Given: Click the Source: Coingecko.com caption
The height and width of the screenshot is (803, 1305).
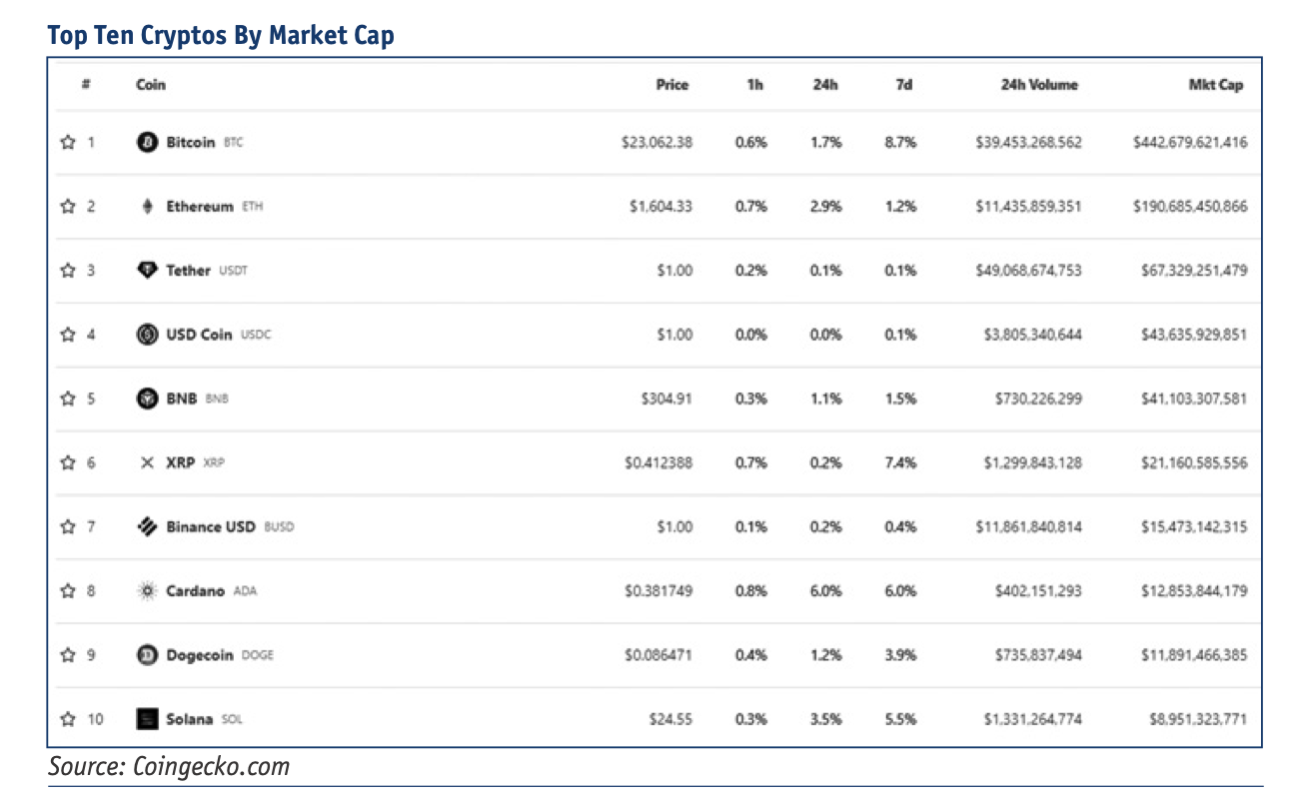Looking at the screenshot, I should click(x=169, y=767).
